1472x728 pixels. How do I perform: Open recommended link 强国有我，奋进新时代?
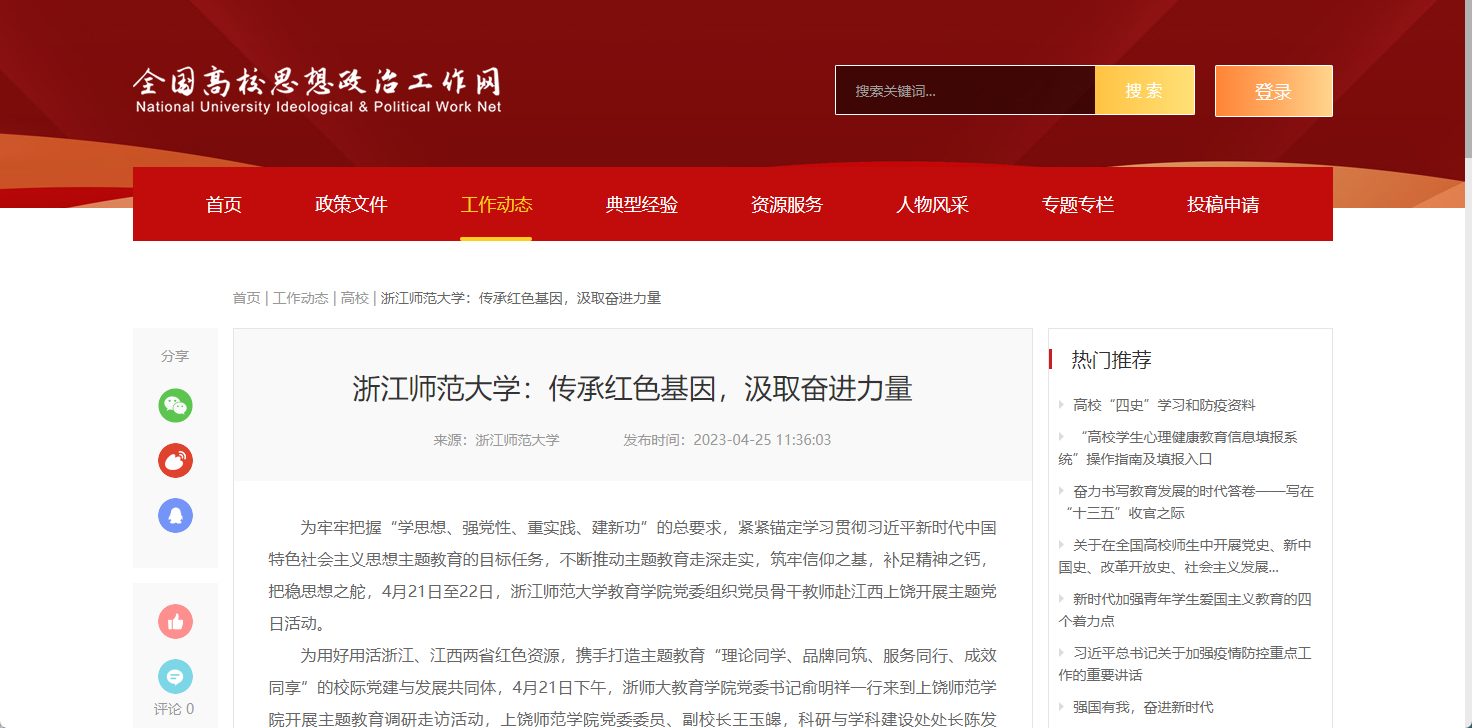[1143, 707]
